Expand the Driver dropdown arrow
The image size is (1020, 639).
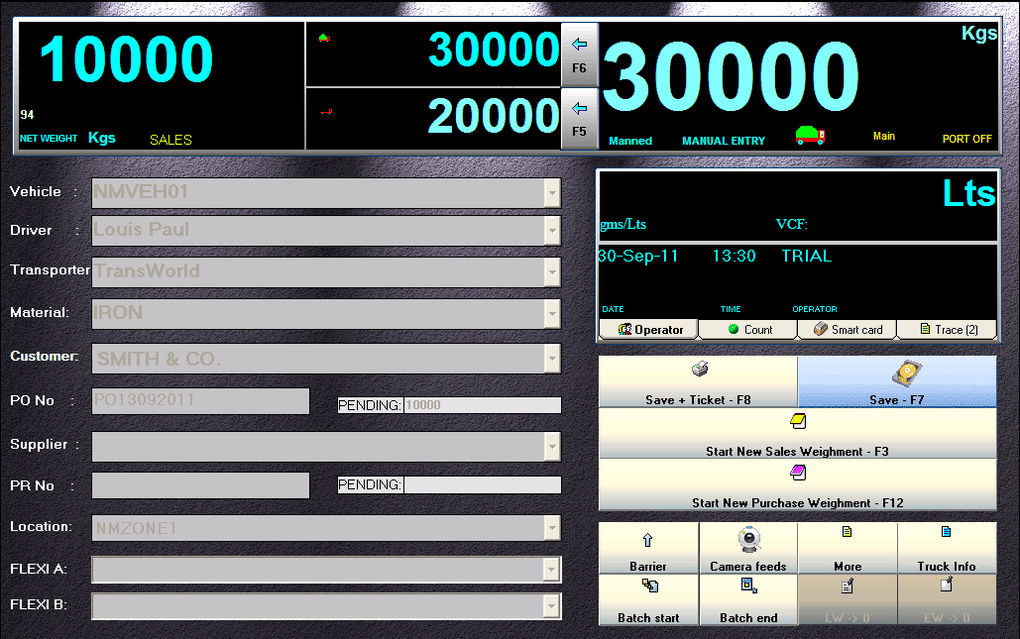(x=552, y=231)
